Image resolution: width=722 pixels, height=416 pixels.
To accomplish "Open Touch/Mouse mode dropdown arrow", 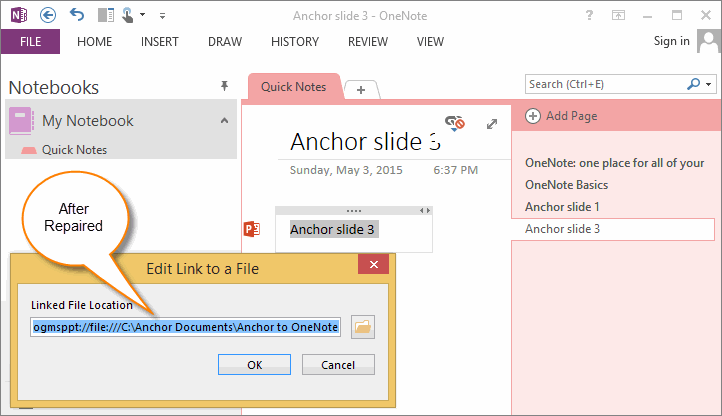I will pos(142,15).
